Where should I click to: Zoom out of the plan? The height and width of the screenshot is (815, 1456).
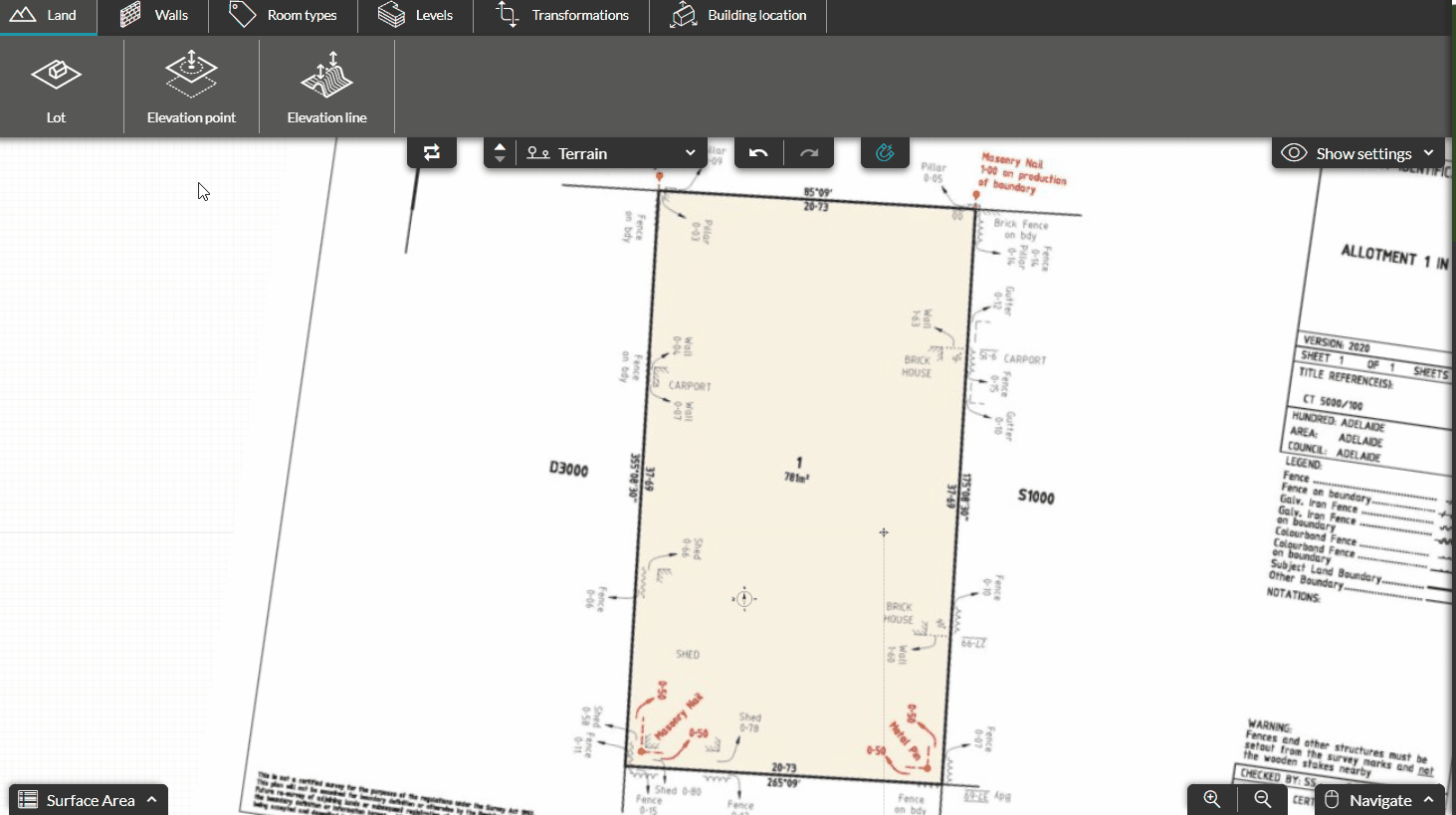coord(1262,799)
